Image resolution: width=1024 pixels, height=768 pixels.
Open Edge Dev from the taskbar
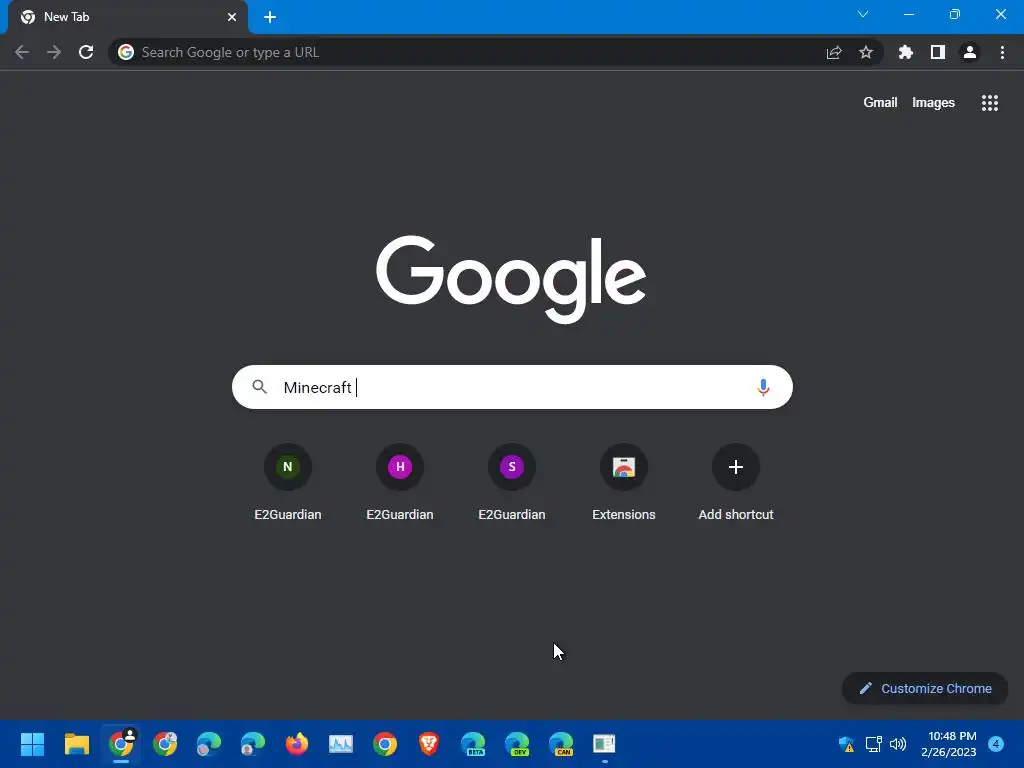517,744
